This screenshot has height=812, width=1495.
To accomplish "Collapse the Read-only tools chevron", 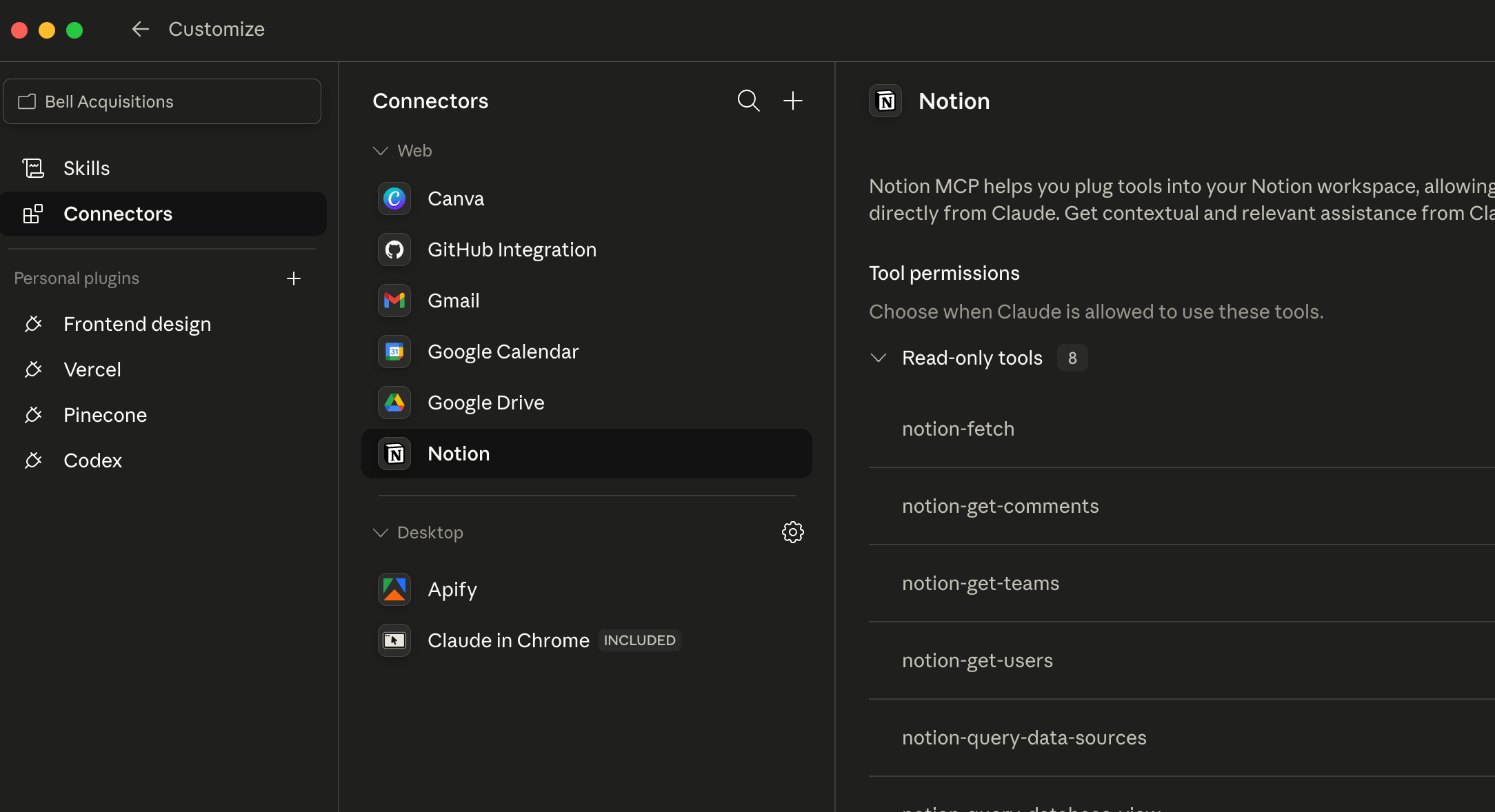I will (879, 358).
